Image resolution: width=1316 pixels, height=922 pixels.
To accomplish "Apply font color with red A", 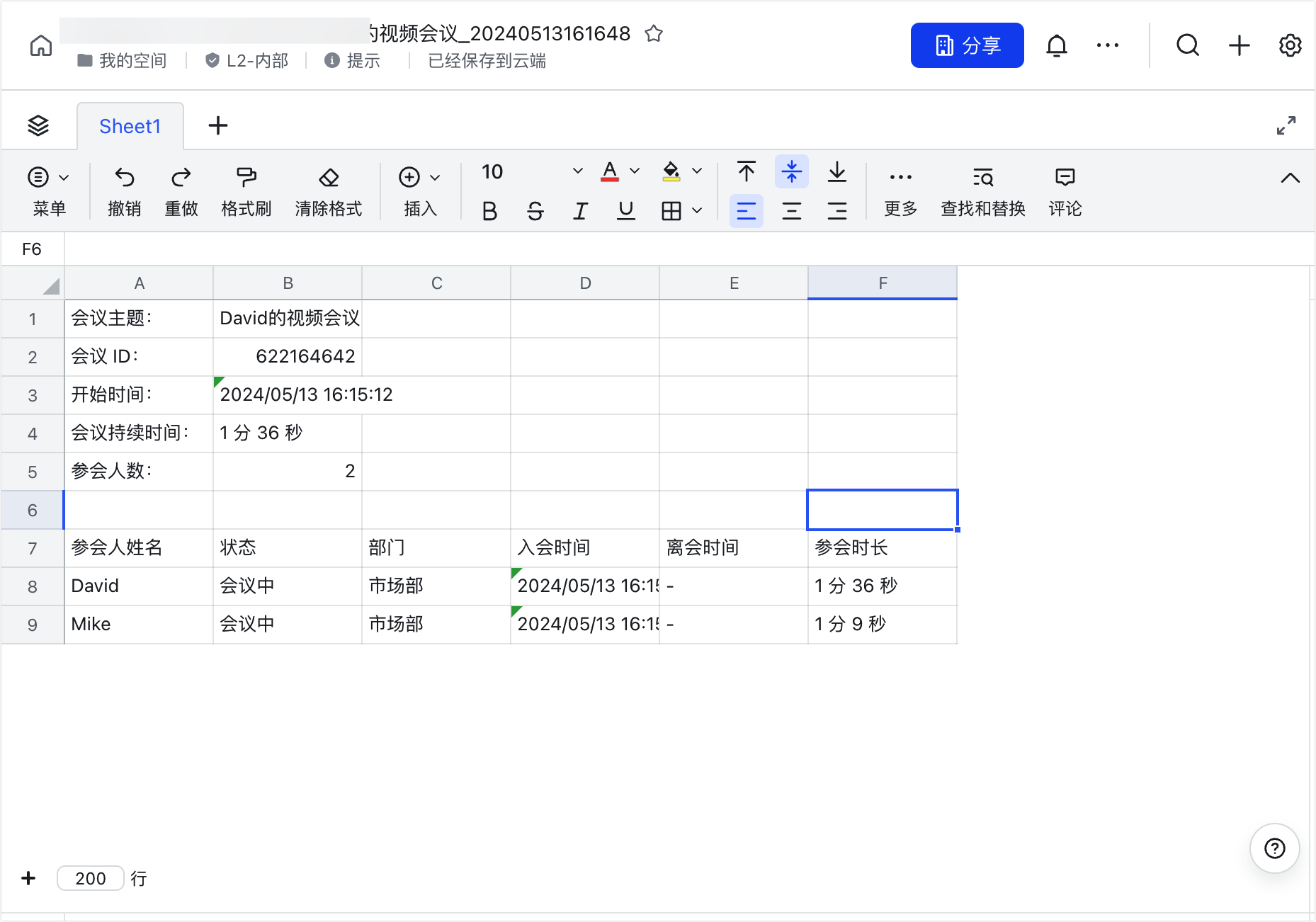I will (x=610, y=171).
